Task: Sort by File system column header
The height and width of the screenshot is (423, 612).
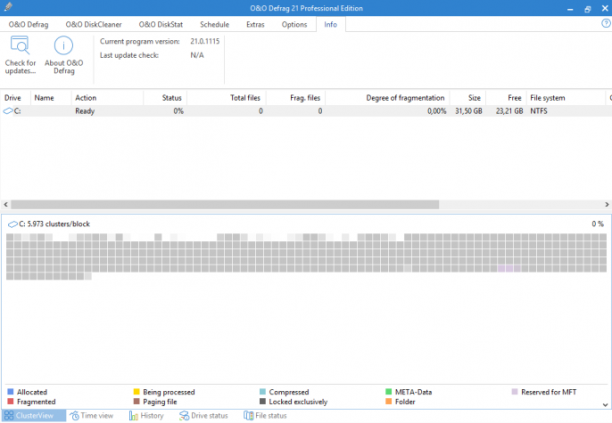Action: tap(565, 98)
